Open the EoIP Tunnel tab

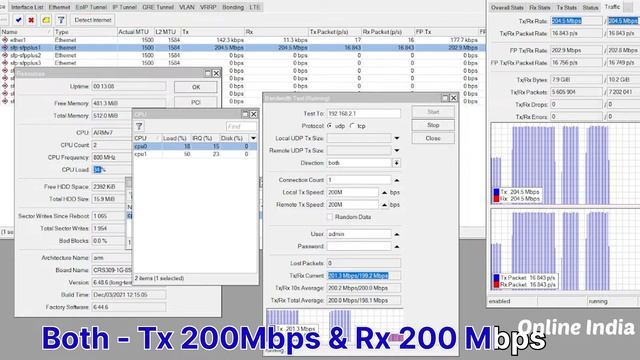[x=91, y=7]
